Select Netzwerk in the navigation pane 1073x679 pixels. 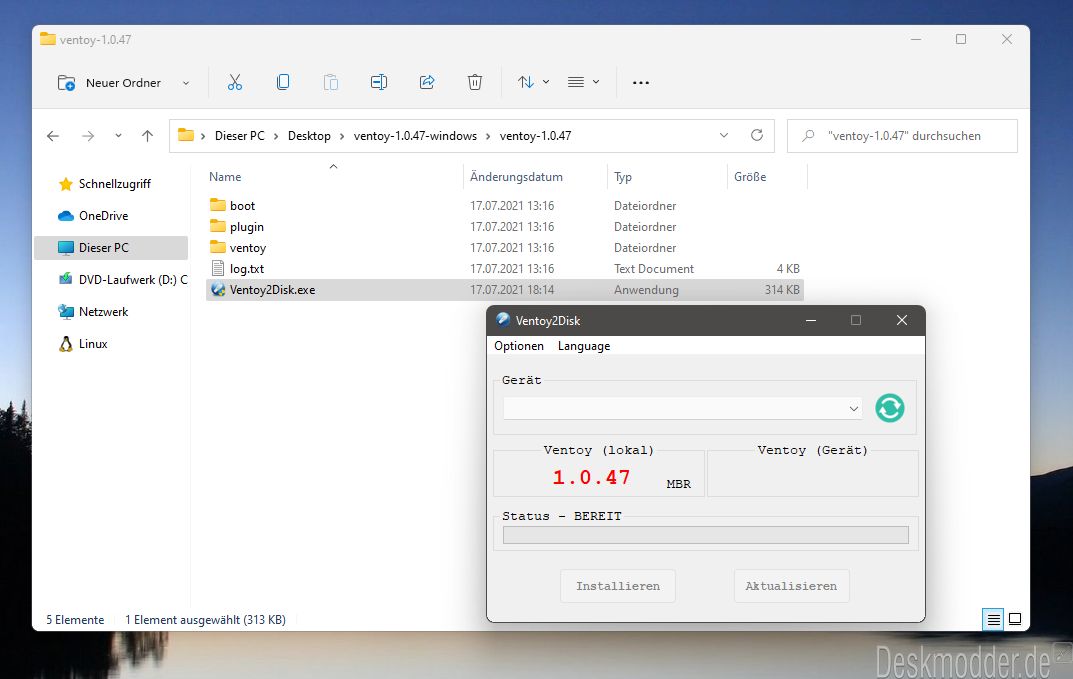coord(103,311)
